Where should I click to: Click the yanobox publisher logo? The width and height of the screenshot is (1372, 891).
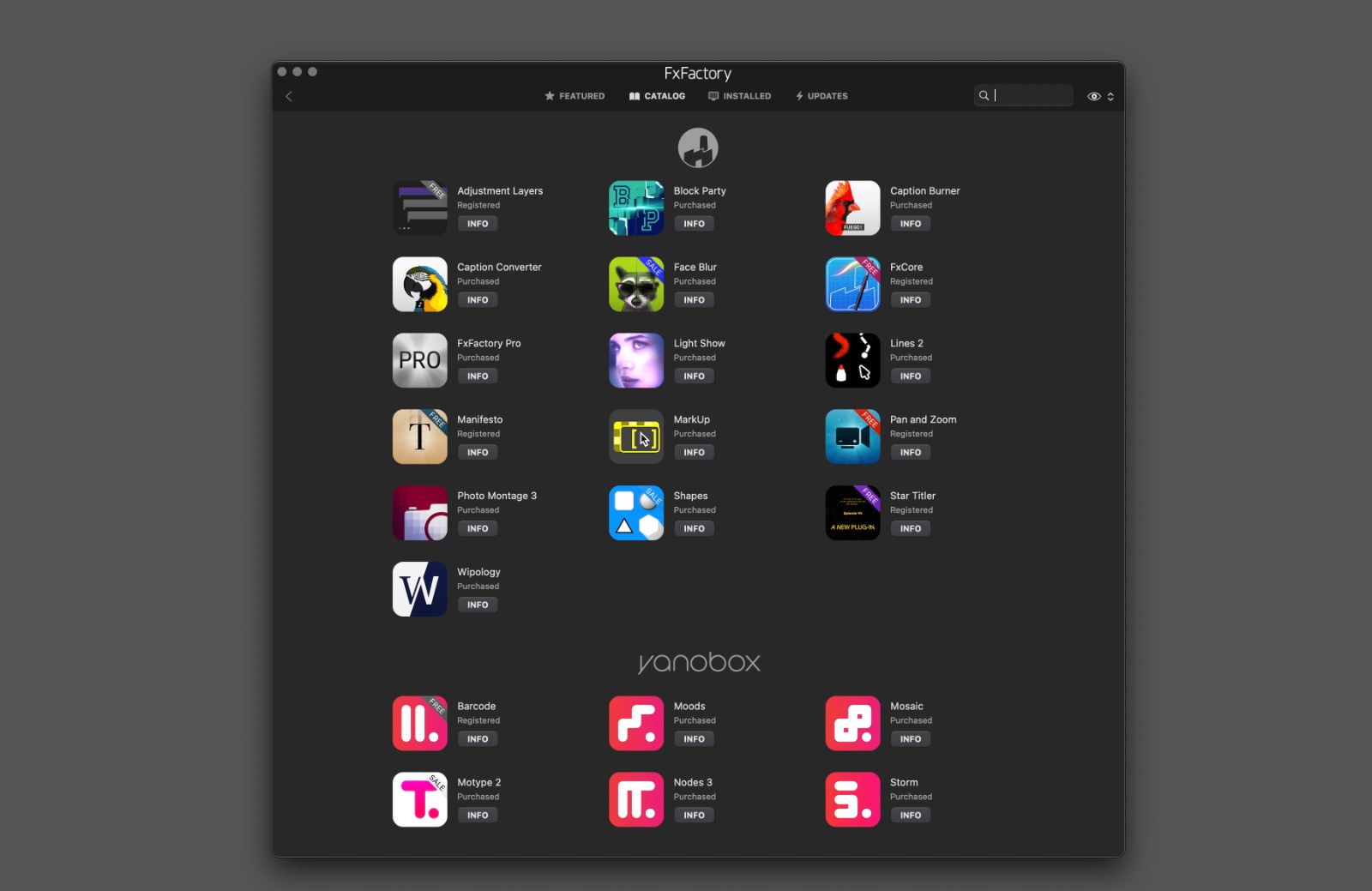[699, 662]
